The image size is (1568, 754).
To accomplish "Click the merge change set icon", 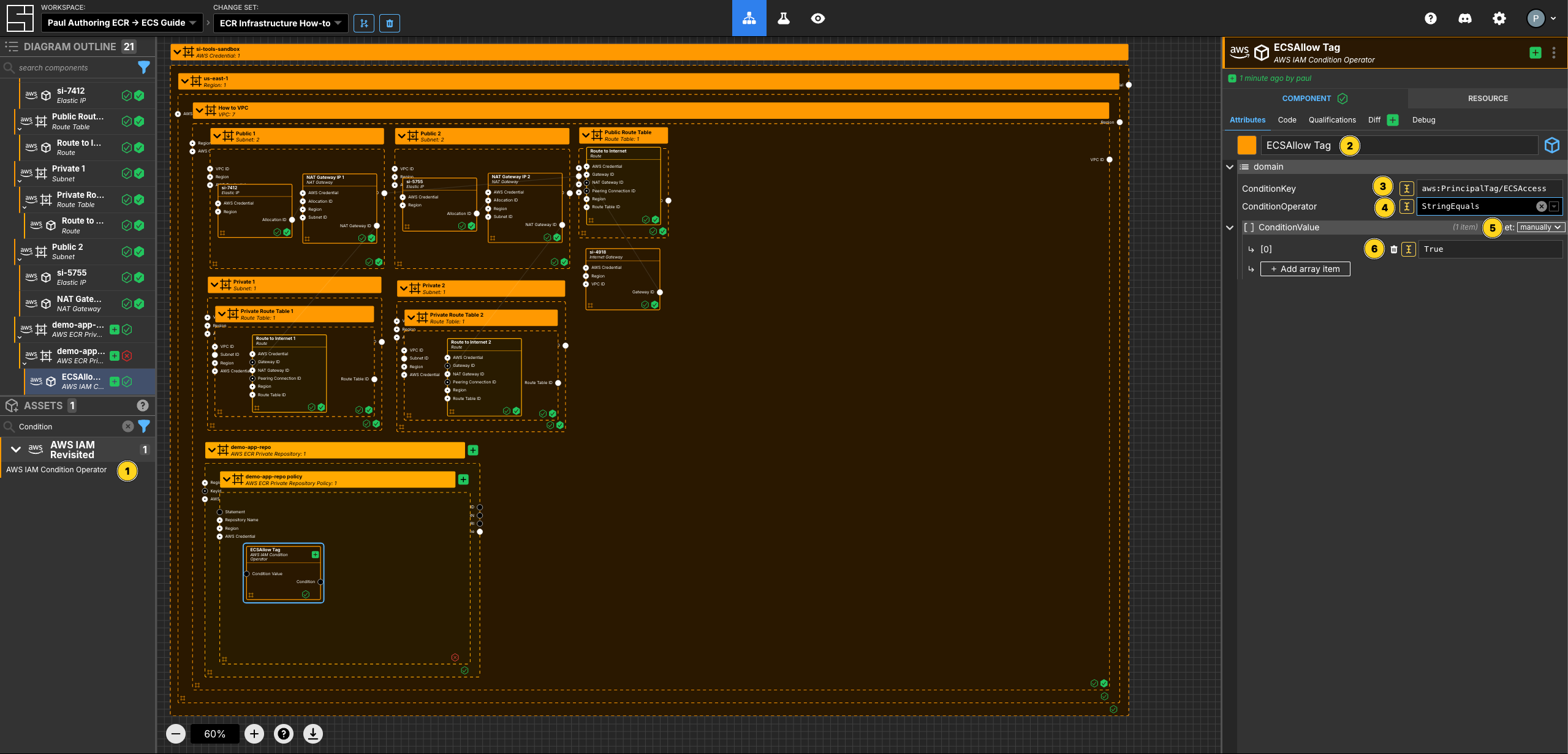I will (x=364, y=23).
